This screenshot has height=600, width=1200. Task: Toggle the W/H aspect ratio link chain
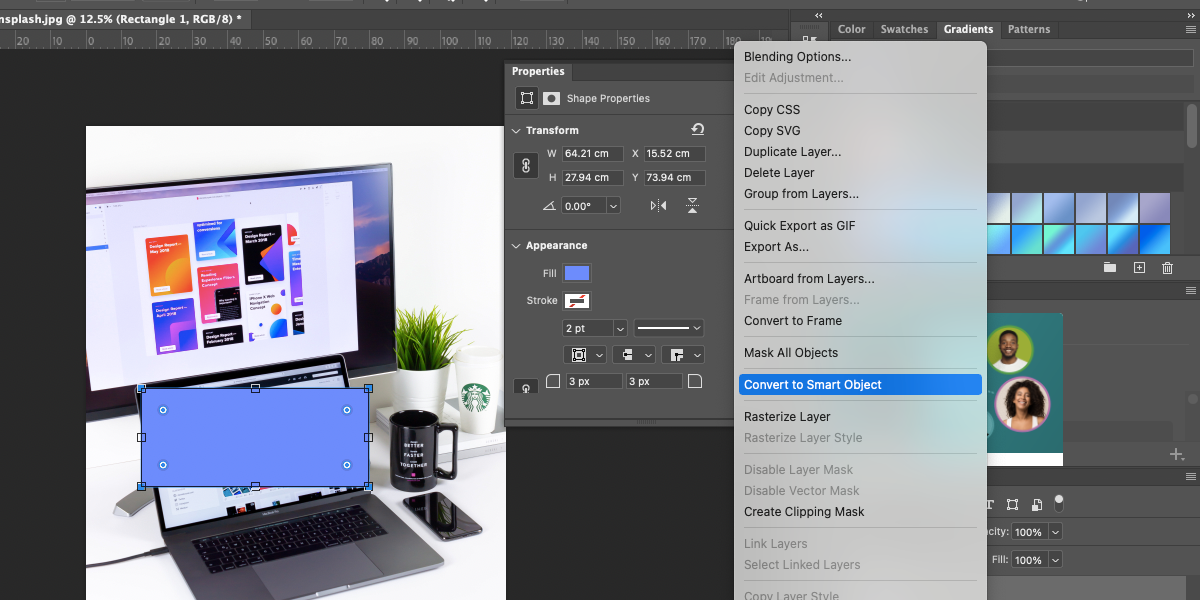point(526,165)
